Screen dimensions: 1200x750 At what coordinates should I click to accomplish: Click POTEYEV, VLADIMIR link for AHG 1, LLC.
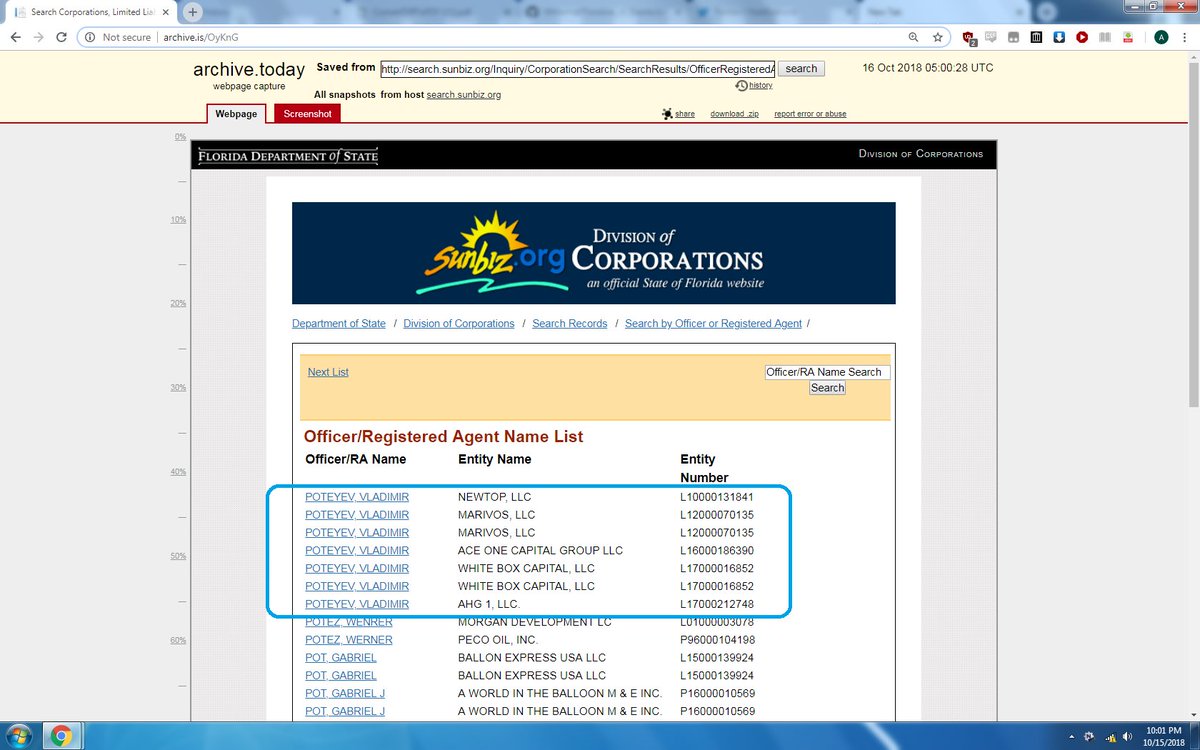357,605
